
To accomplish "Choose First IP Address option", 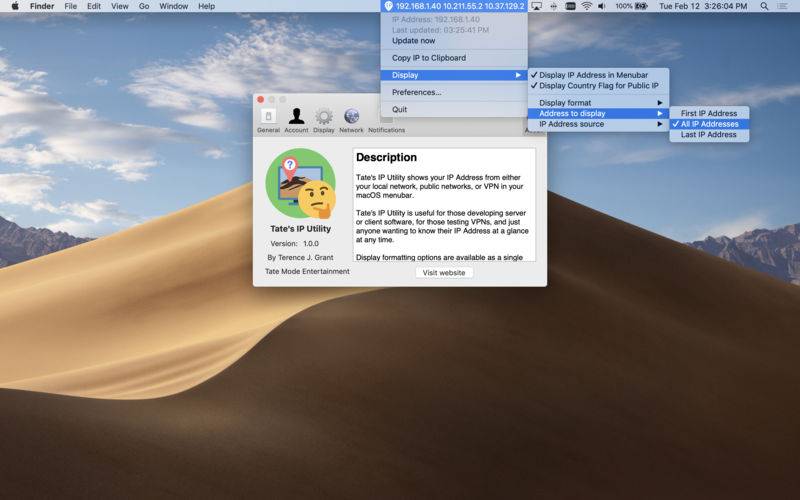I will [x=708, y=113].
